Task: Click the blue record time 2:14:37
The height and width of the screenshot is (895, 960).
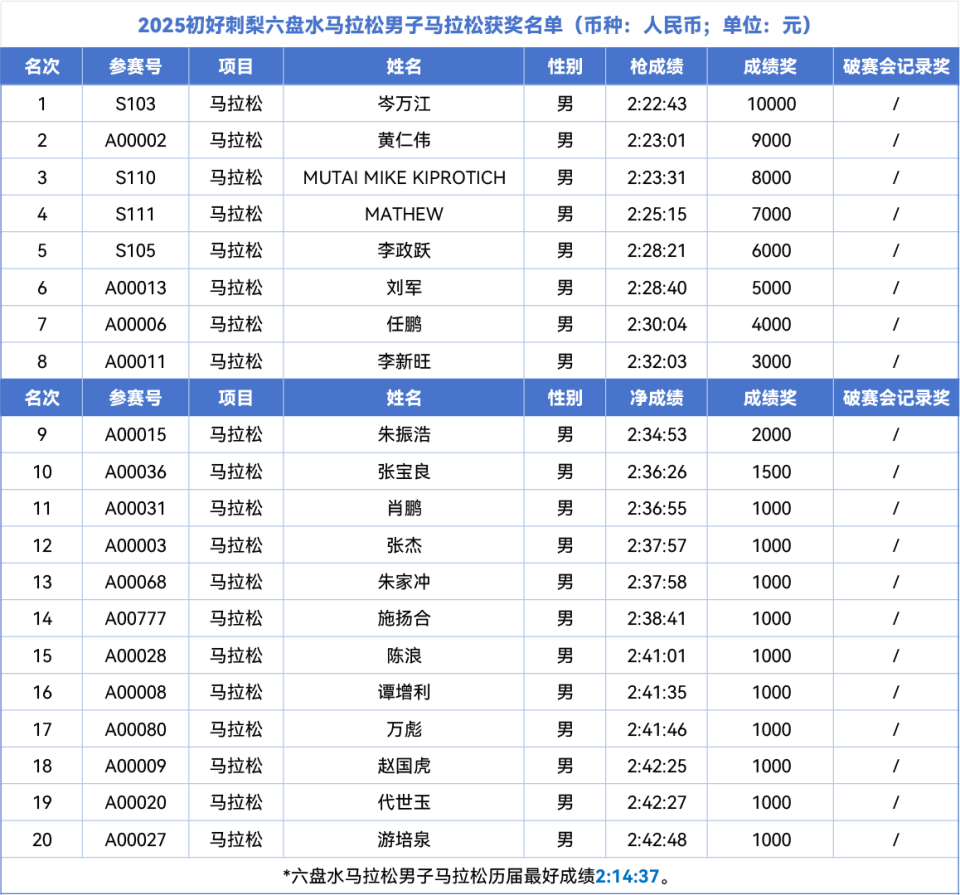Action: [x=627, y=876]
